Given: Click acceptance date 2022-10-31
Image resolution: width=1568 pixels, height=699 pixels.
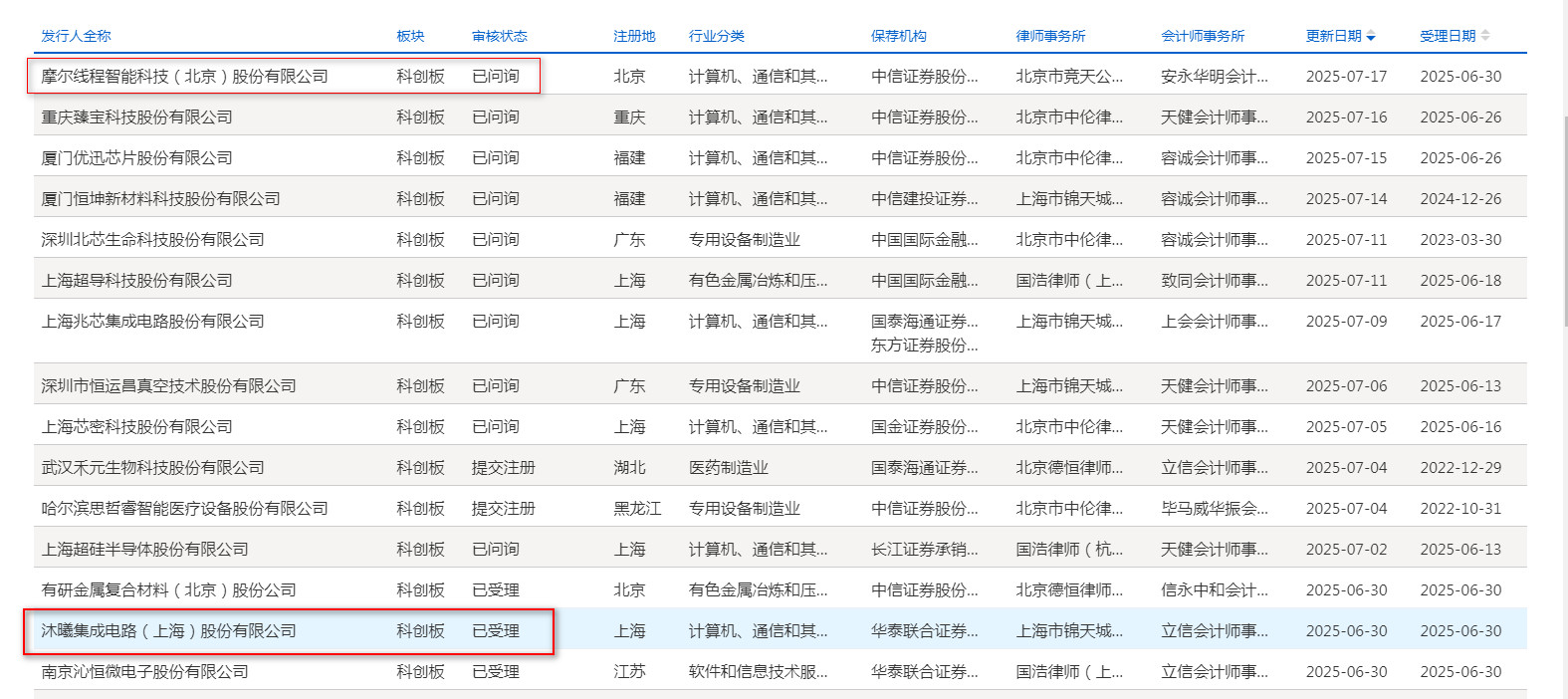Looking at the screenshot, I should (x=1460, y=509).
